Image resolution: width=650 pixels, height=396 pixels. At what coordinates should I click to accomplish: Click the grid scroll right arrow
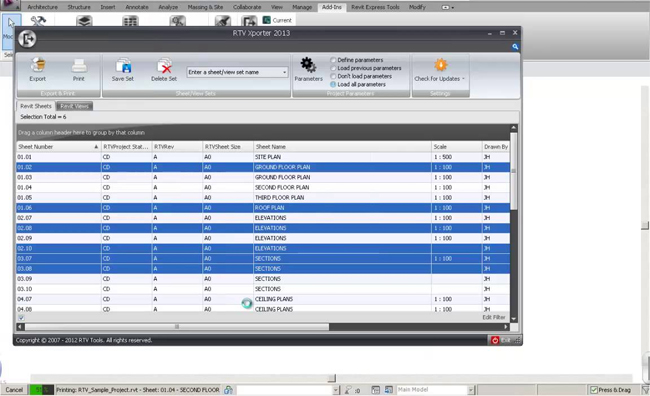[x=506, y=327]
